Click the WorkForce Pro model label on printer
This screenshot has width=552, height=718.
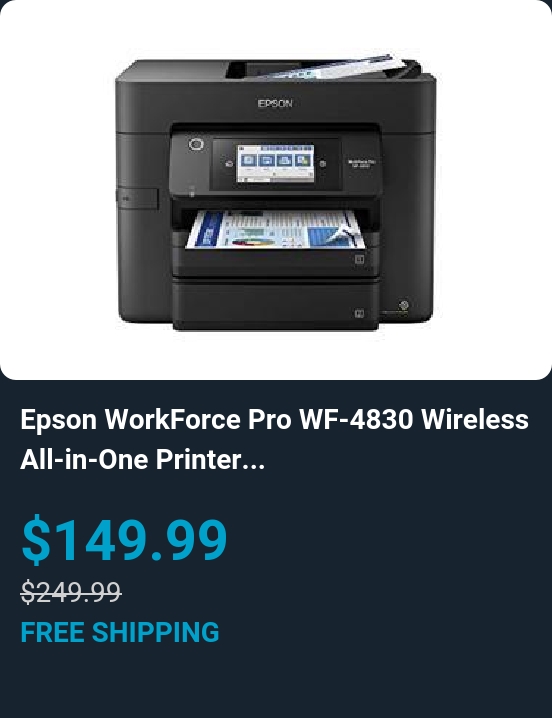(361, 163)
